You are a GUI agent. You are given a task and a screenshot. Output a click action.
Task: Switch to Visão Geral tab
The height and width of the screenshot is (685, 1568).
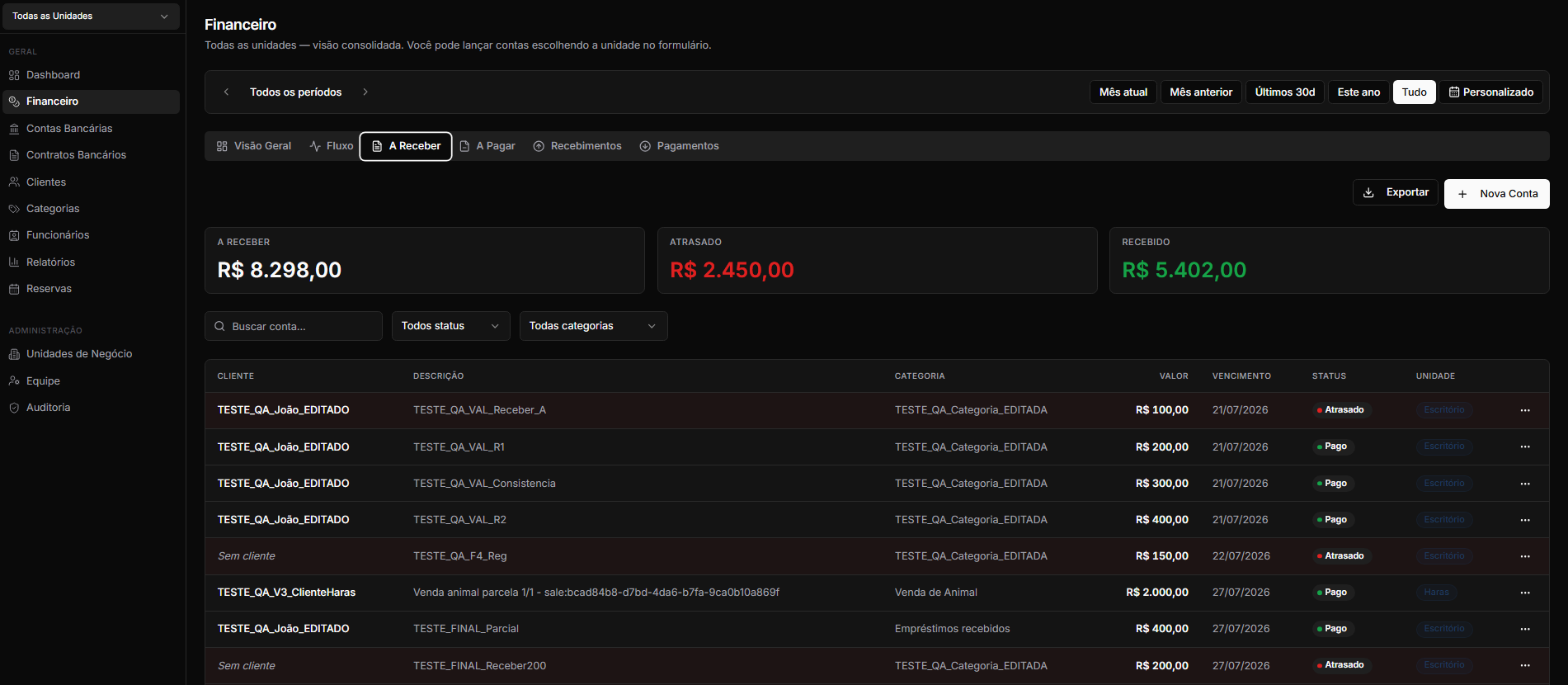254,146
